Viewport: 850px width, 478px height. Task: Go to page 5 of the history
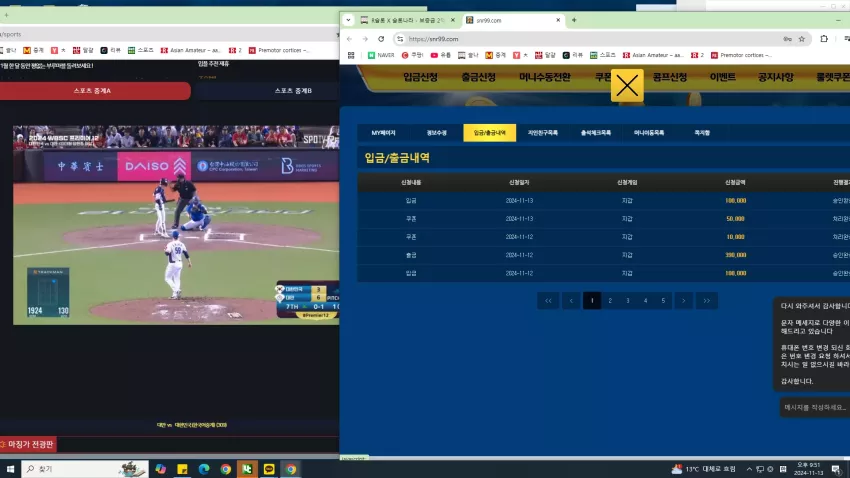[x=663, y=301]
